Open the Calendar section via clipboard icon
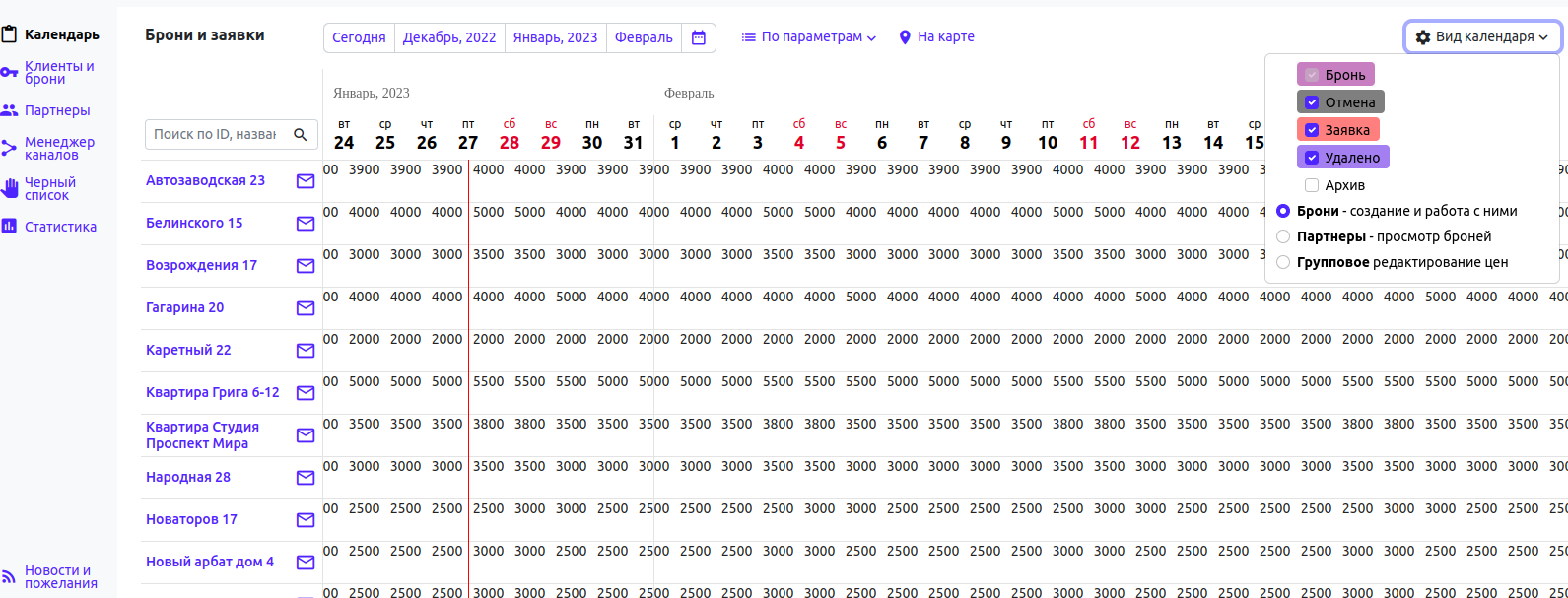Viewport: 1568px width, 598px height. [9, 34]
